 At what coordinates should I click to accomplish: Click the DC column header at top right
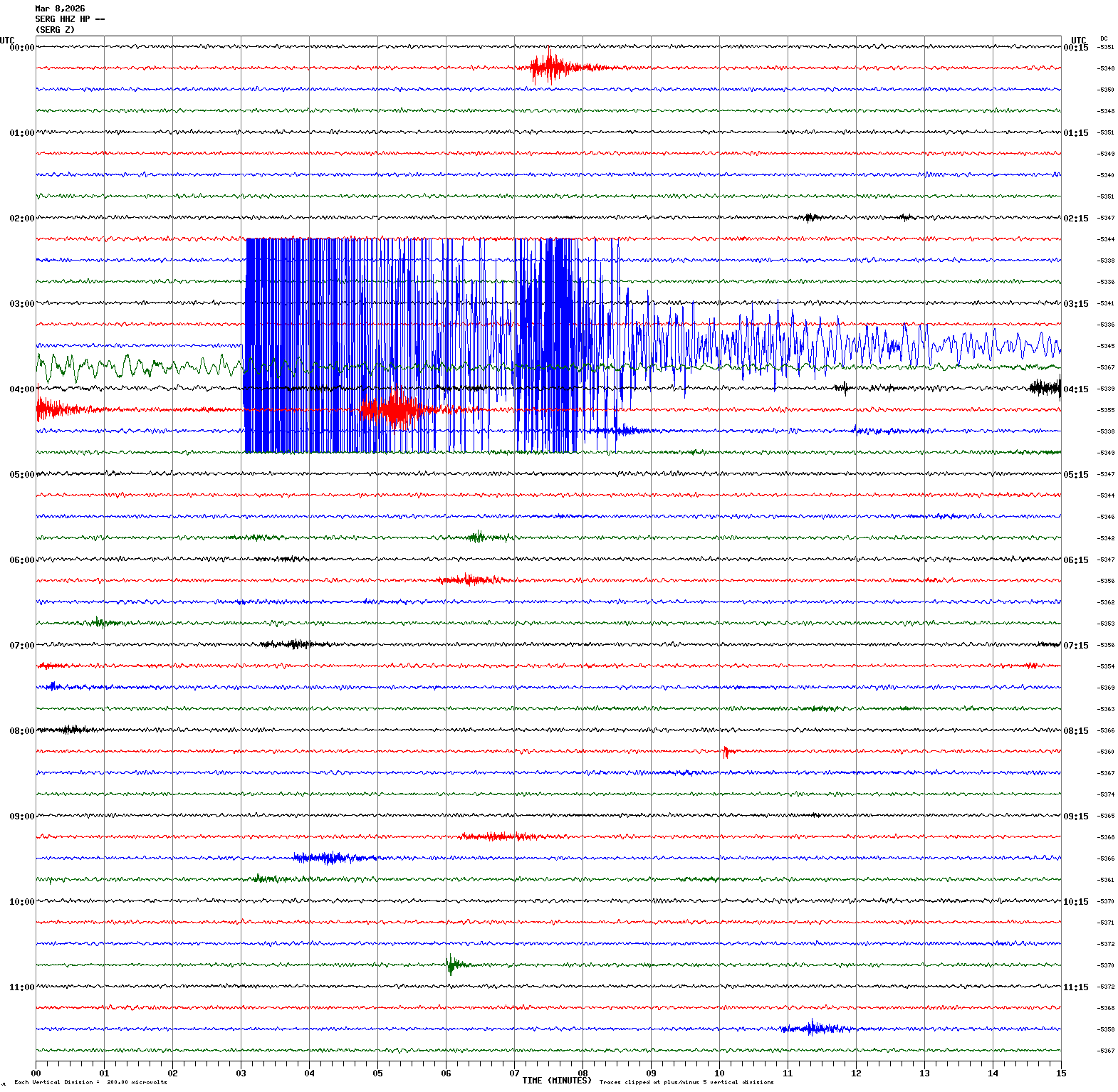(1104, 38)
